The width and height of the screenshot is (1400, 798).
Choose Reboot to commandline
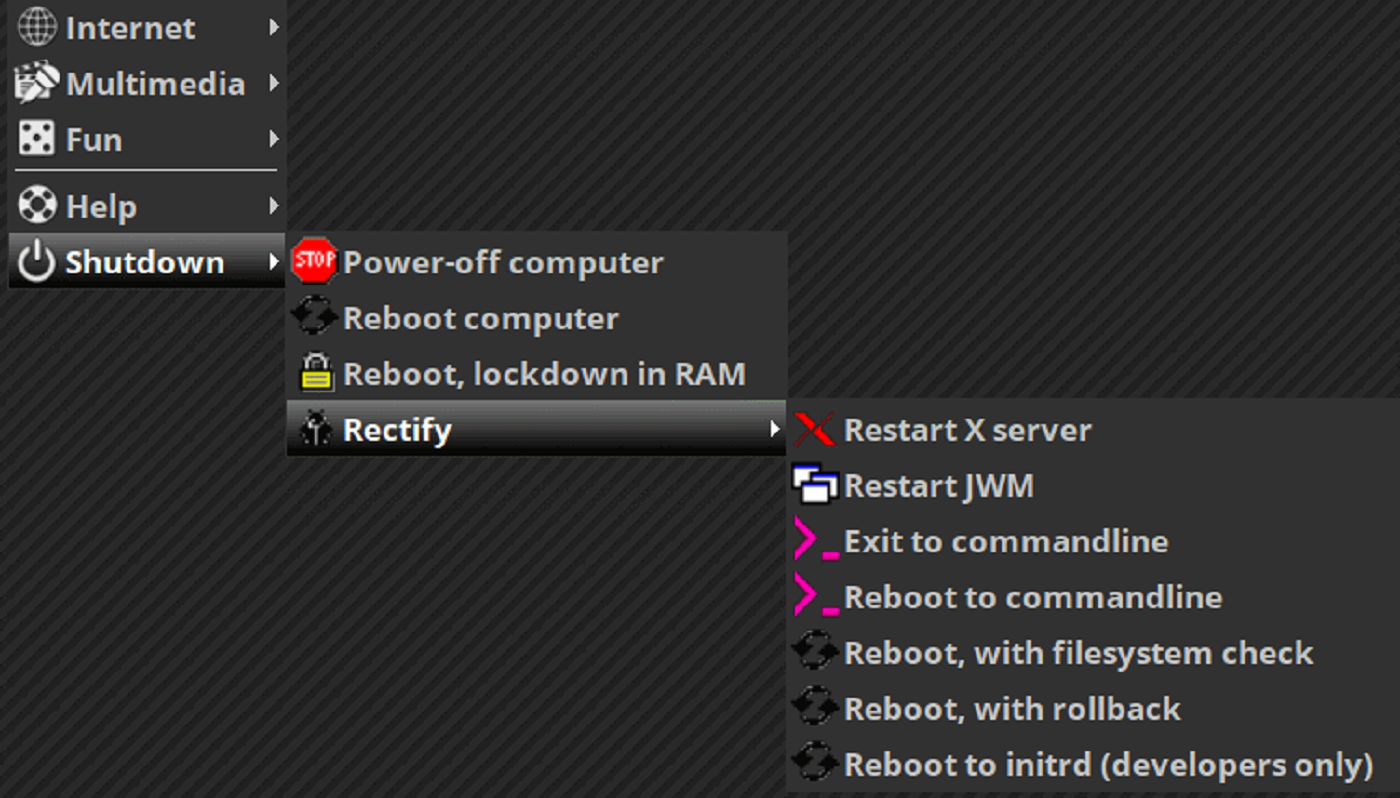(1032, 596)
